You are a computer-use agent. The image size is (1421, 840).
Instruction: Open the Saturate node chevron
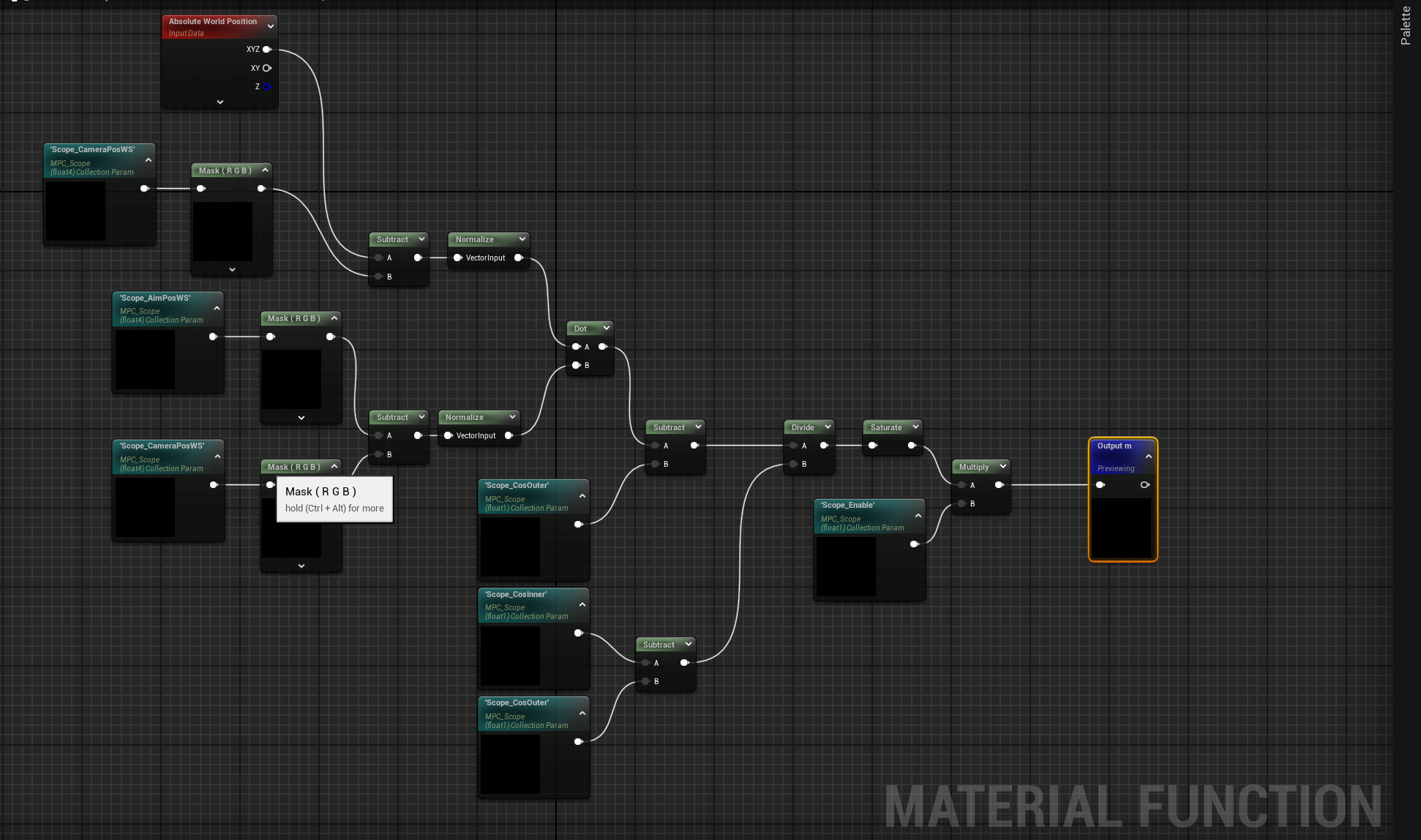click(915, 427)
